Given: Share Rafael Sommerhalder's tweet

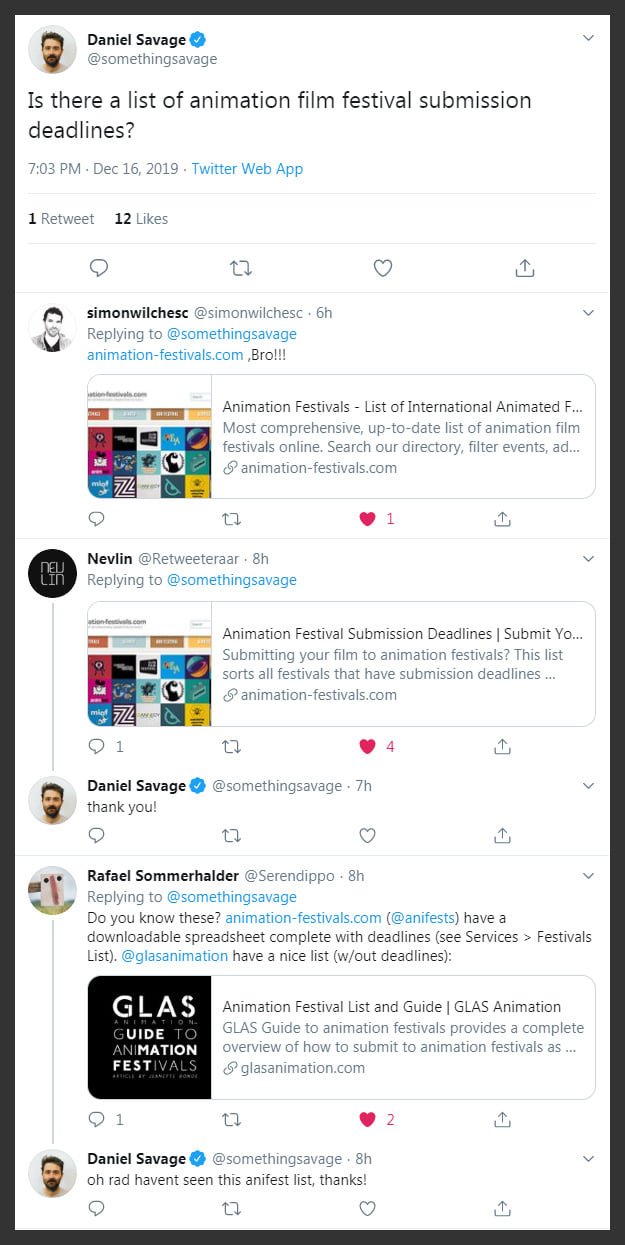Looking at the screenshot, I should [x=503, y=1119].
